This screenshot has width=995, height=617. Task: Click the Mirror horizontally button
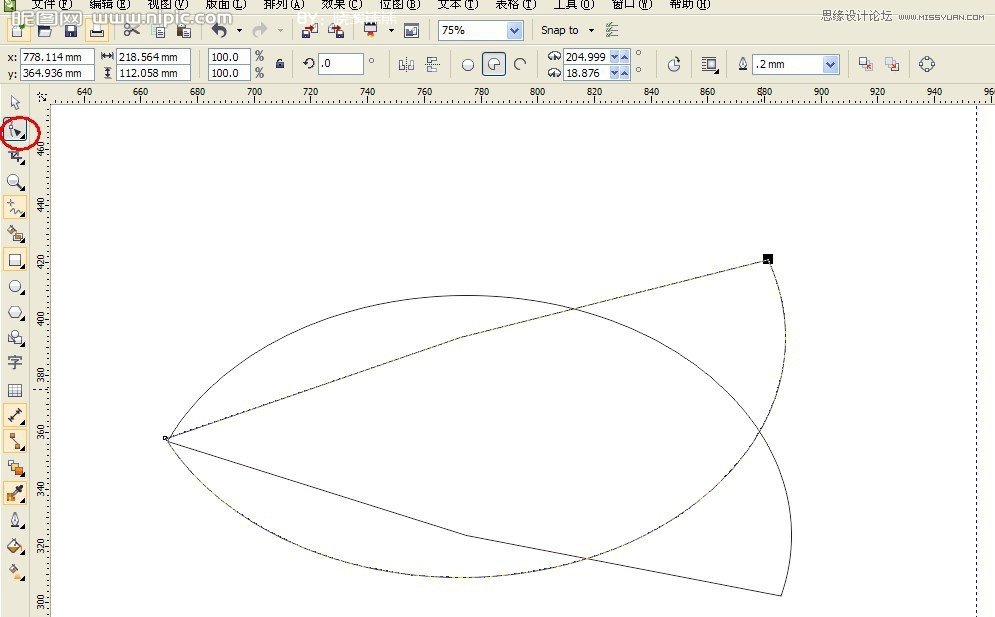point(406,65)
